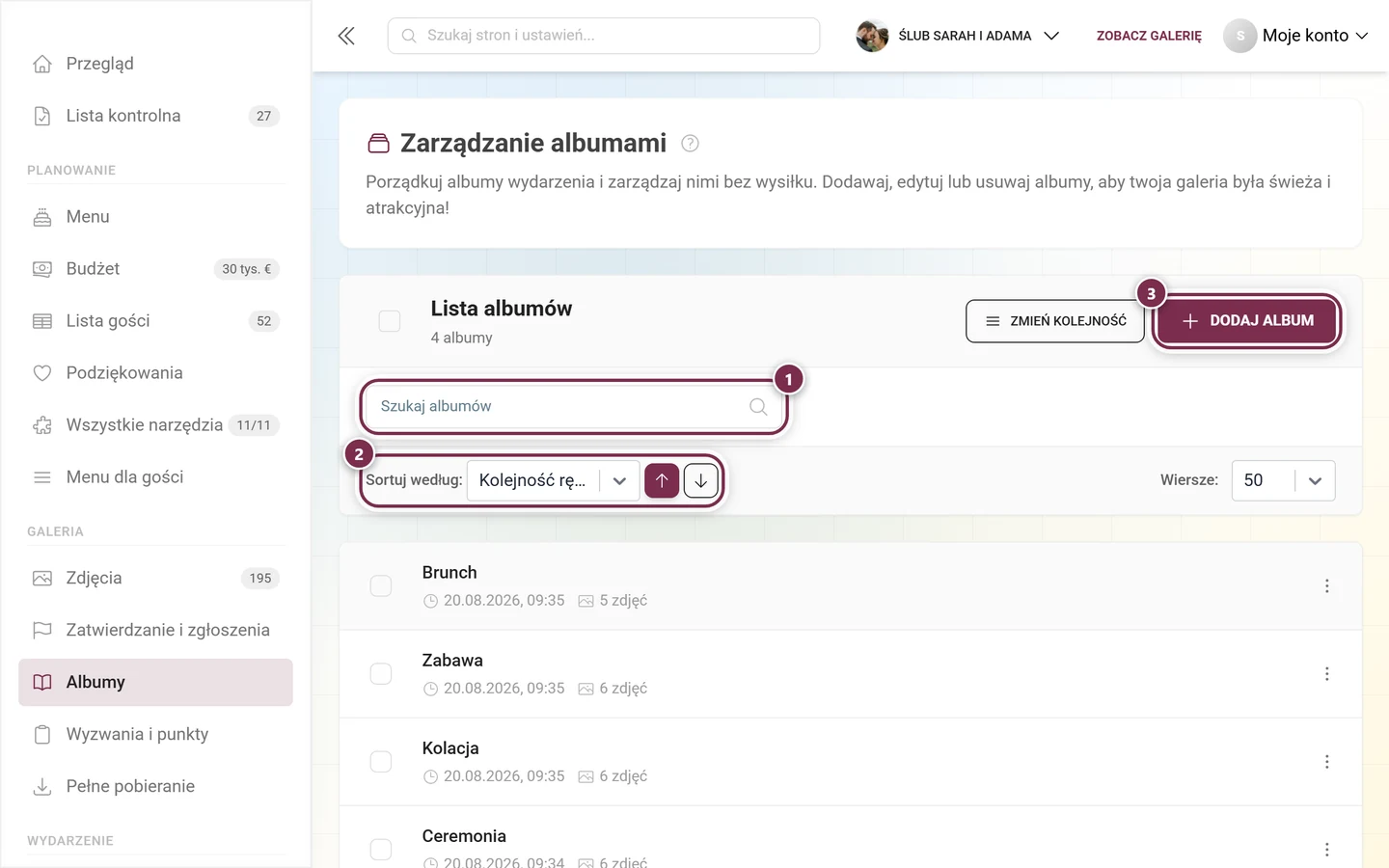Open the Menu item under Planowanie
This screenshot has height=868, width=1389.
point(155,217)
